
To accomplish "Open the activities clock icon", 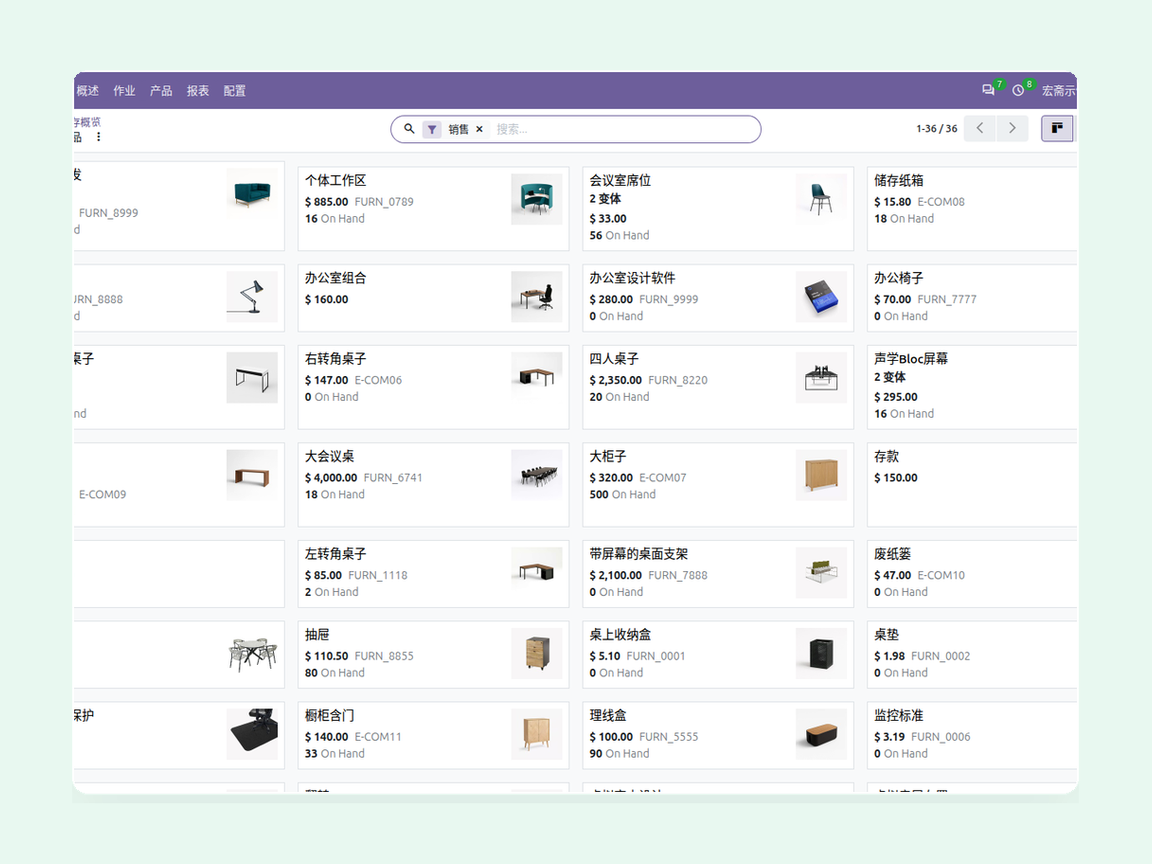I will 1018,90.
